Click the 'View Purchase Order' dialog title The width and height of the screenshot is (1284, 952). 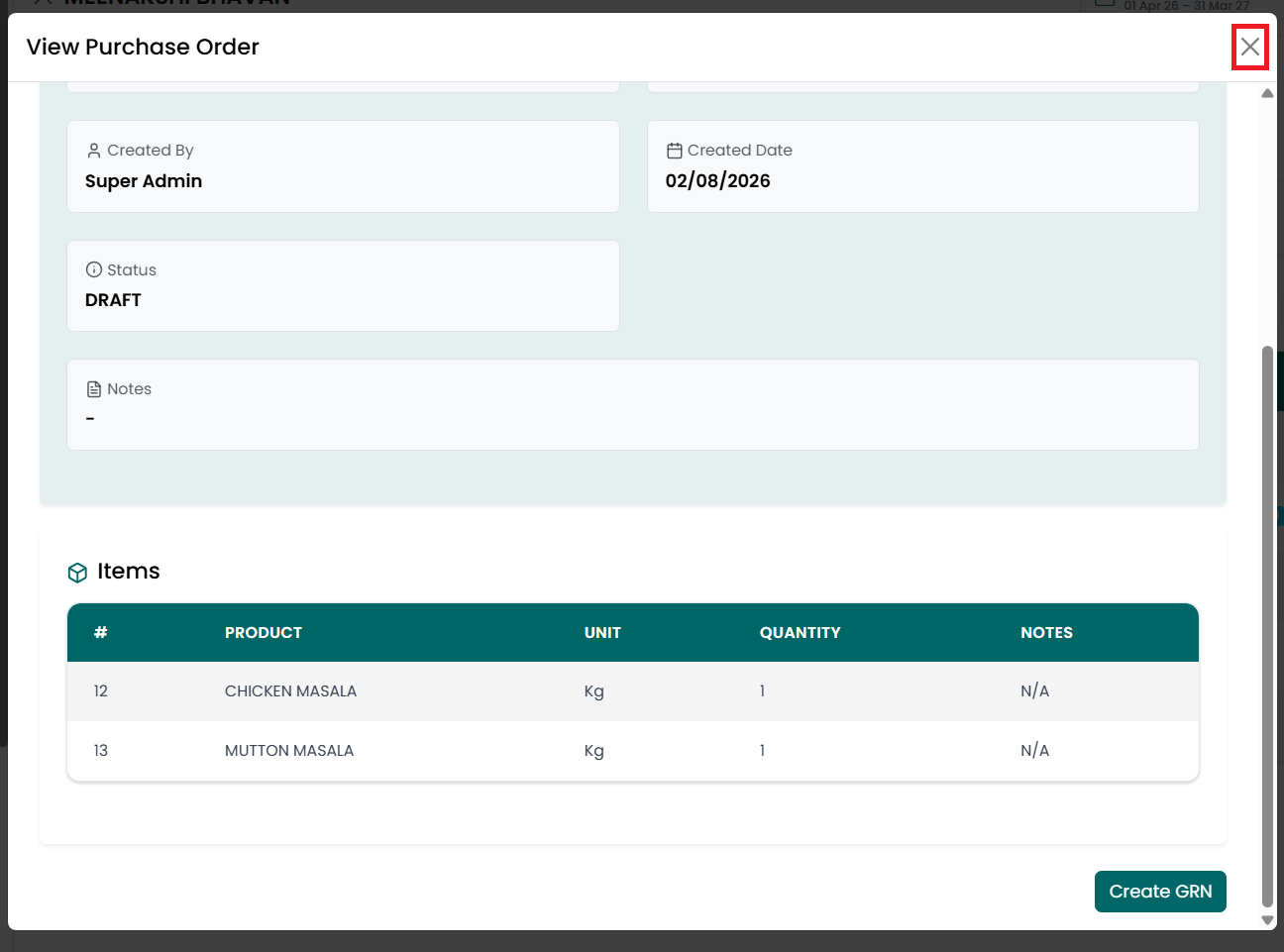point(143,47)
